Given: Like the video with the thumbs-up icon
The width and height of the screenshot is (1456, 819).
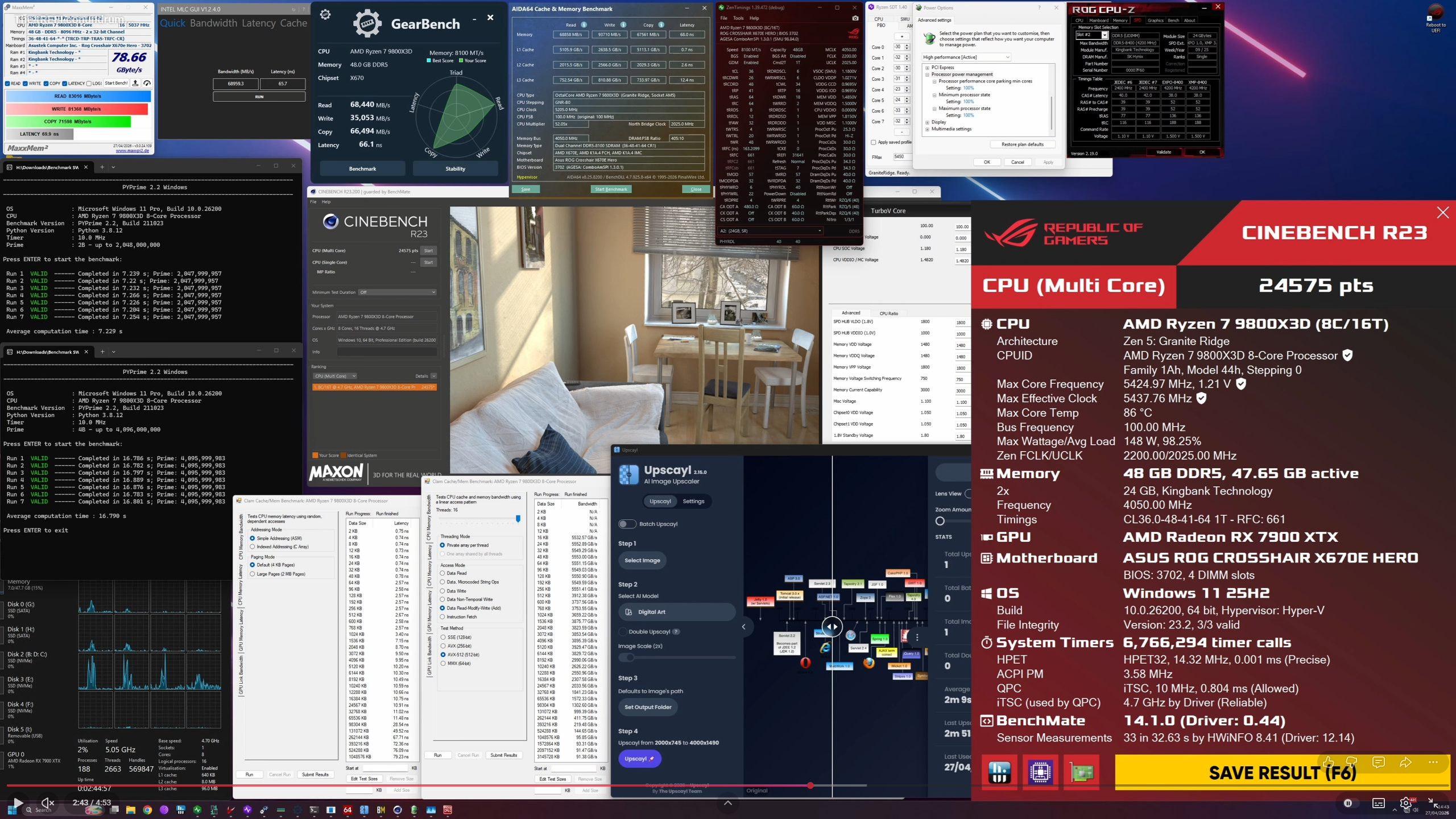Looking at the screenshot, I should click(x=1328, y=762).
